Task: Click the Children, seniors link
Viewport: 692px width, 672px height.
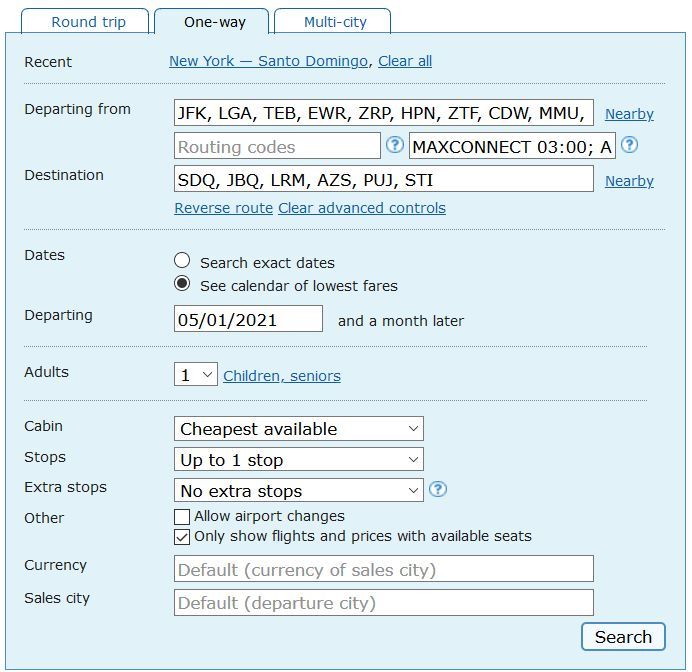Action: coord(282,376)
